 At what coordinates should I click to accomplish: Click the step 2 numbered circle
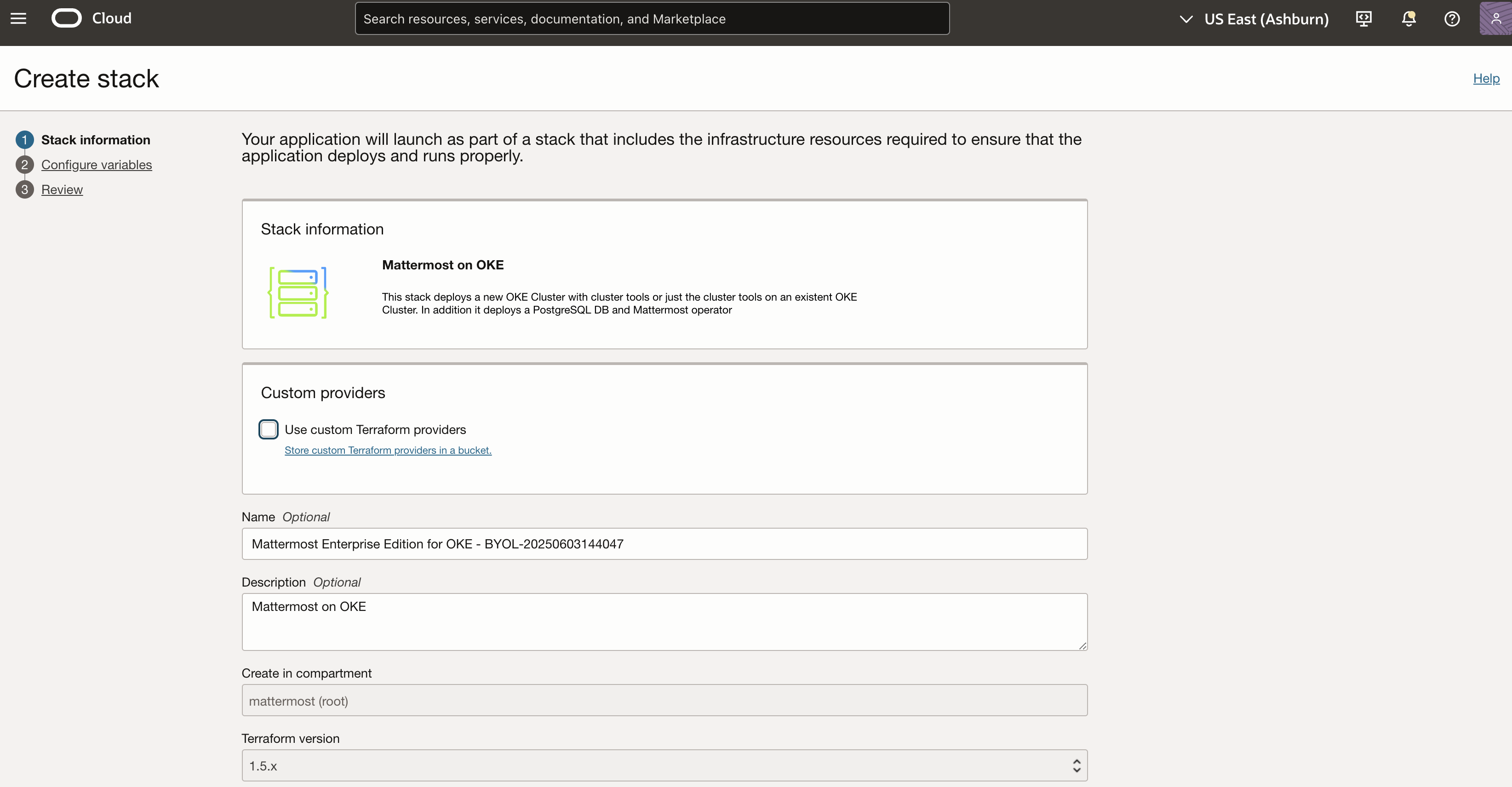coord(24,164)
